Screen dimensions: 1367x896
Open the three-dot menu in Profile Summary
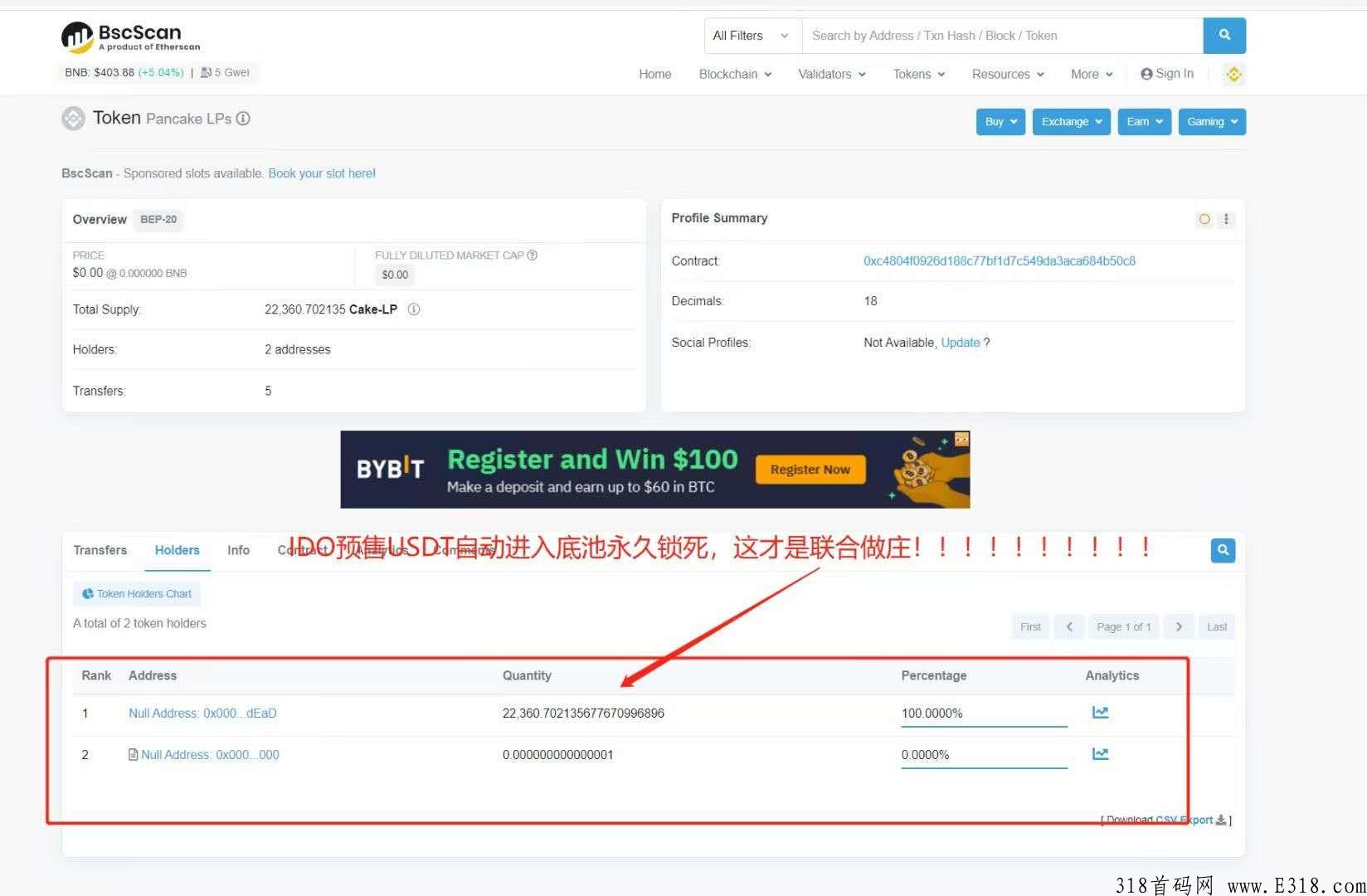point(1226,219)
